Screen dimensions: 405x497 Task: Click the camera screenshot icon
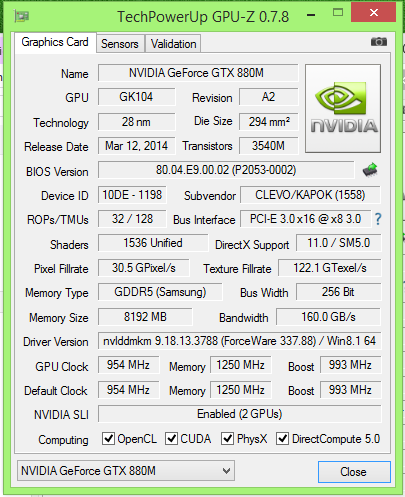(379, 42)
